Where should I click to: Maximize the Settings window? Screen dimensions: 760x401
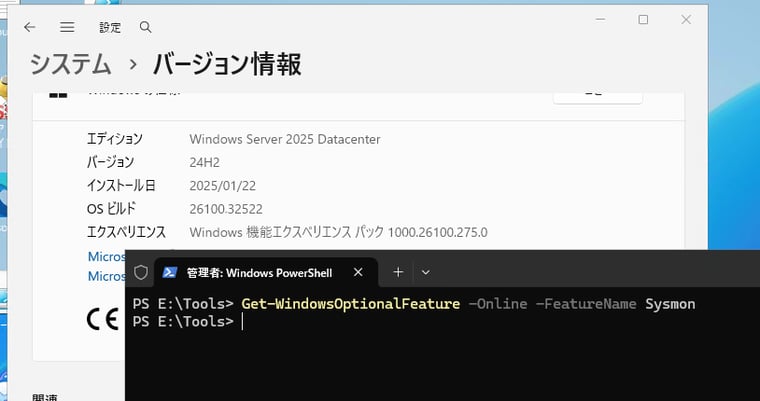pos(643,19)
